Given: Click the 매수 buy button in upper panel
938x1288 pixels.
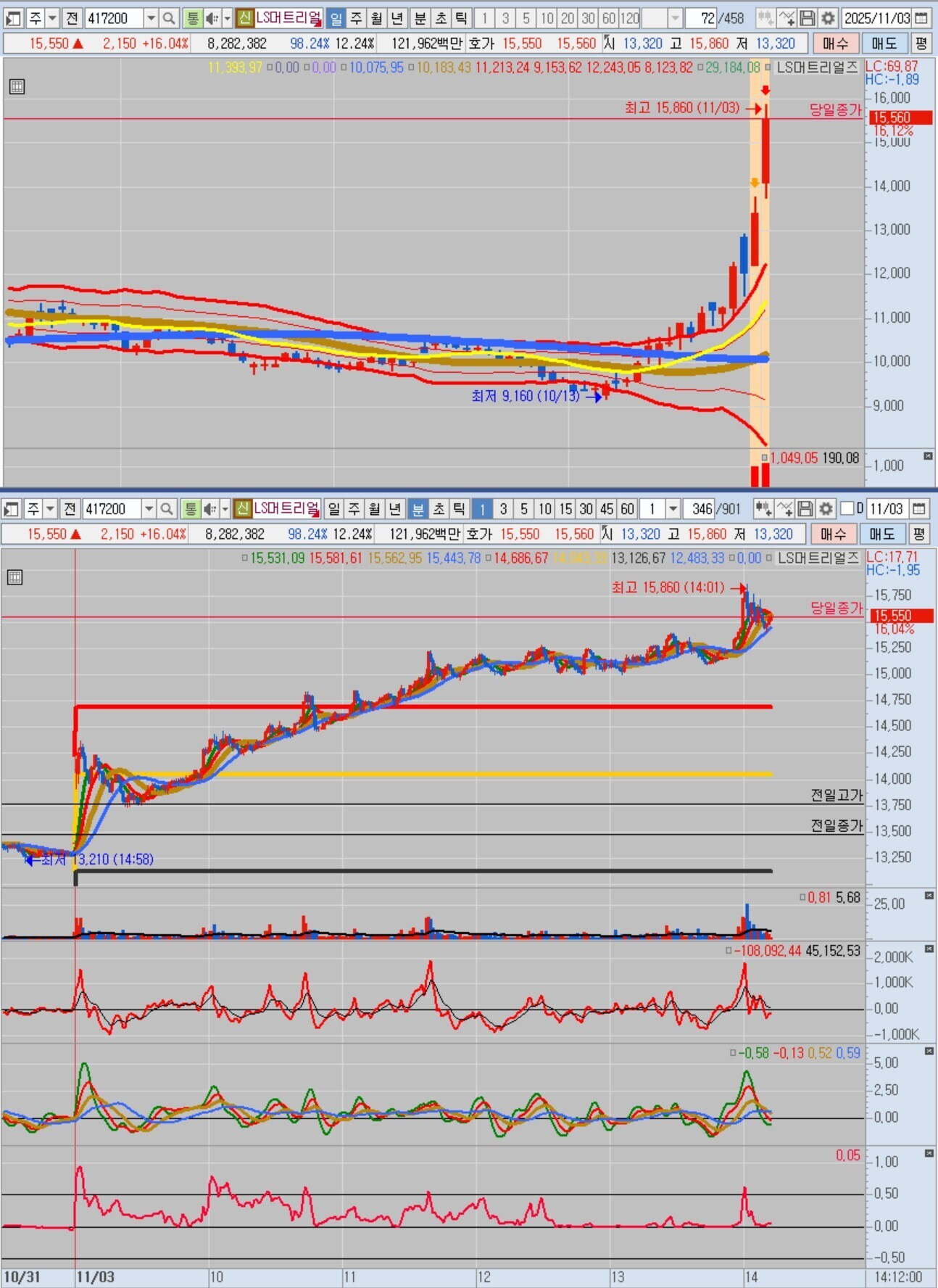Looking at the screenshot, I should click(x=835, y=44).
